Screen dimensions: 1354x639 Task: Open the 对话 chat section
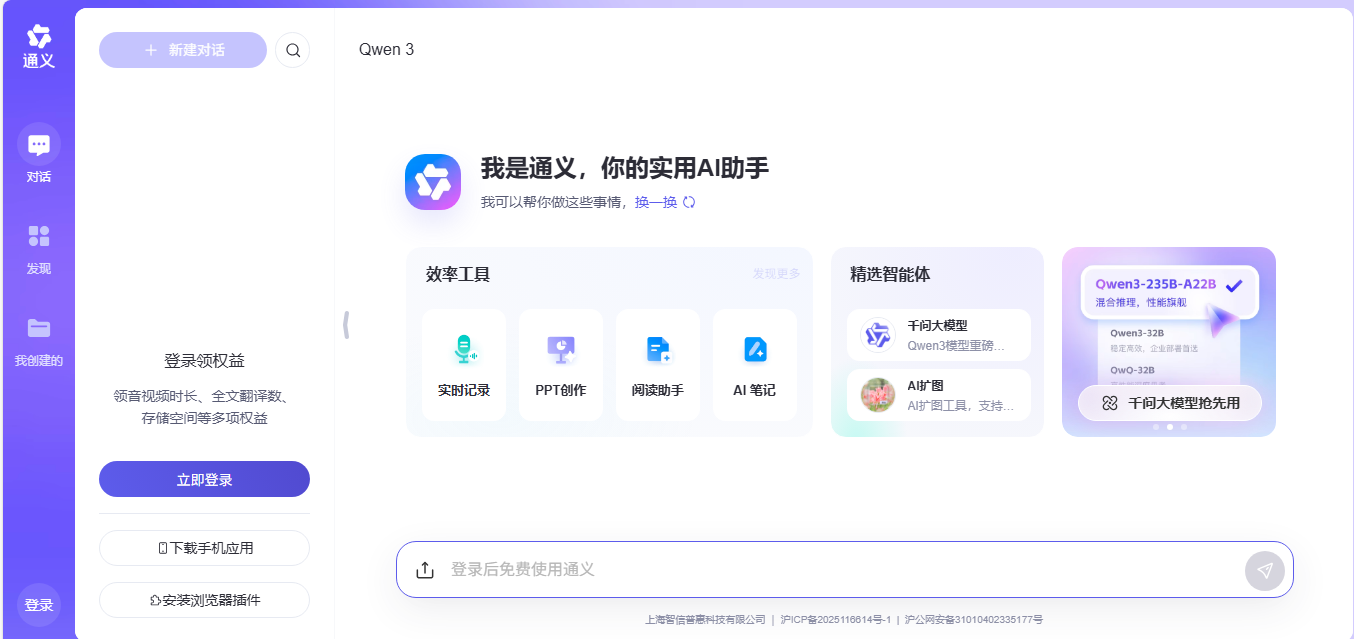[39, 155]
